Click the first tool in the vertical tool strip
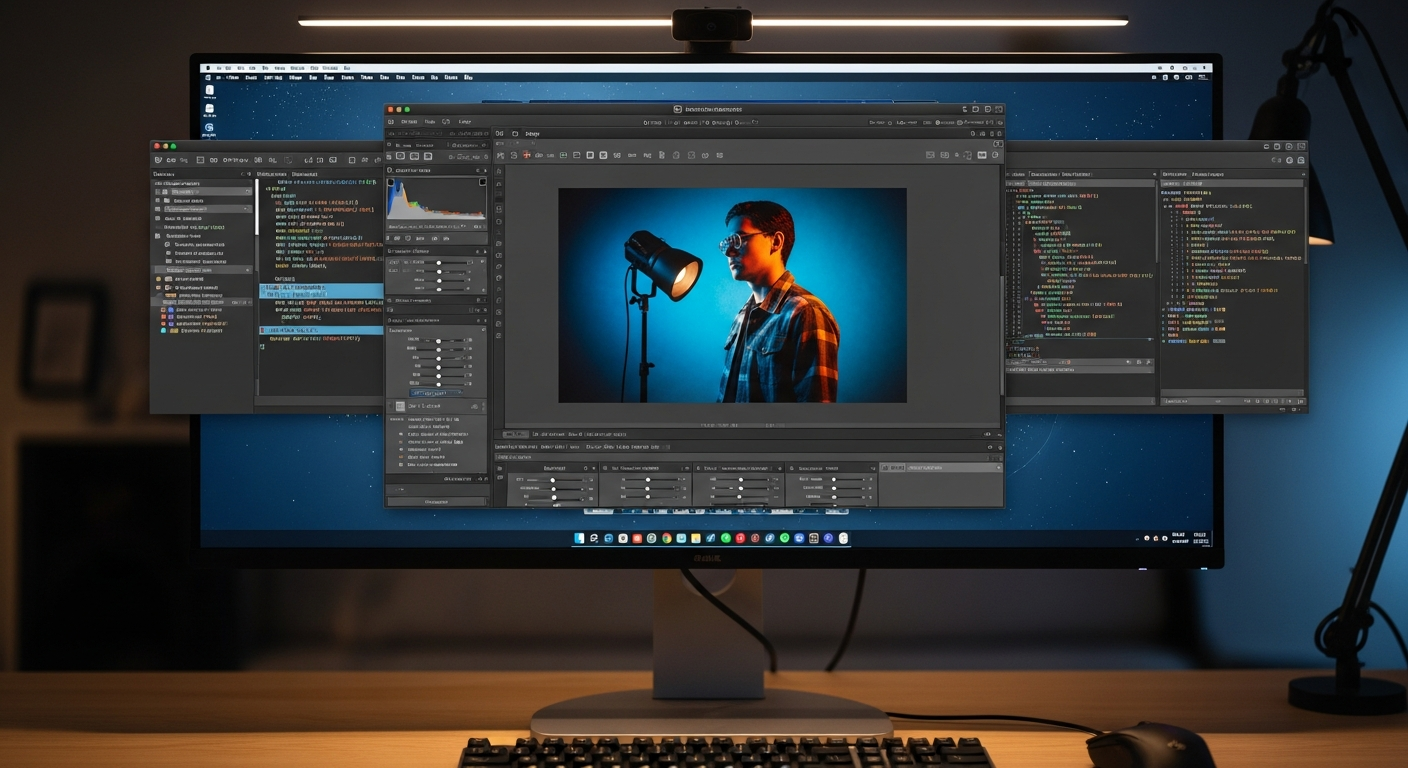 click(x=499, y=171)
